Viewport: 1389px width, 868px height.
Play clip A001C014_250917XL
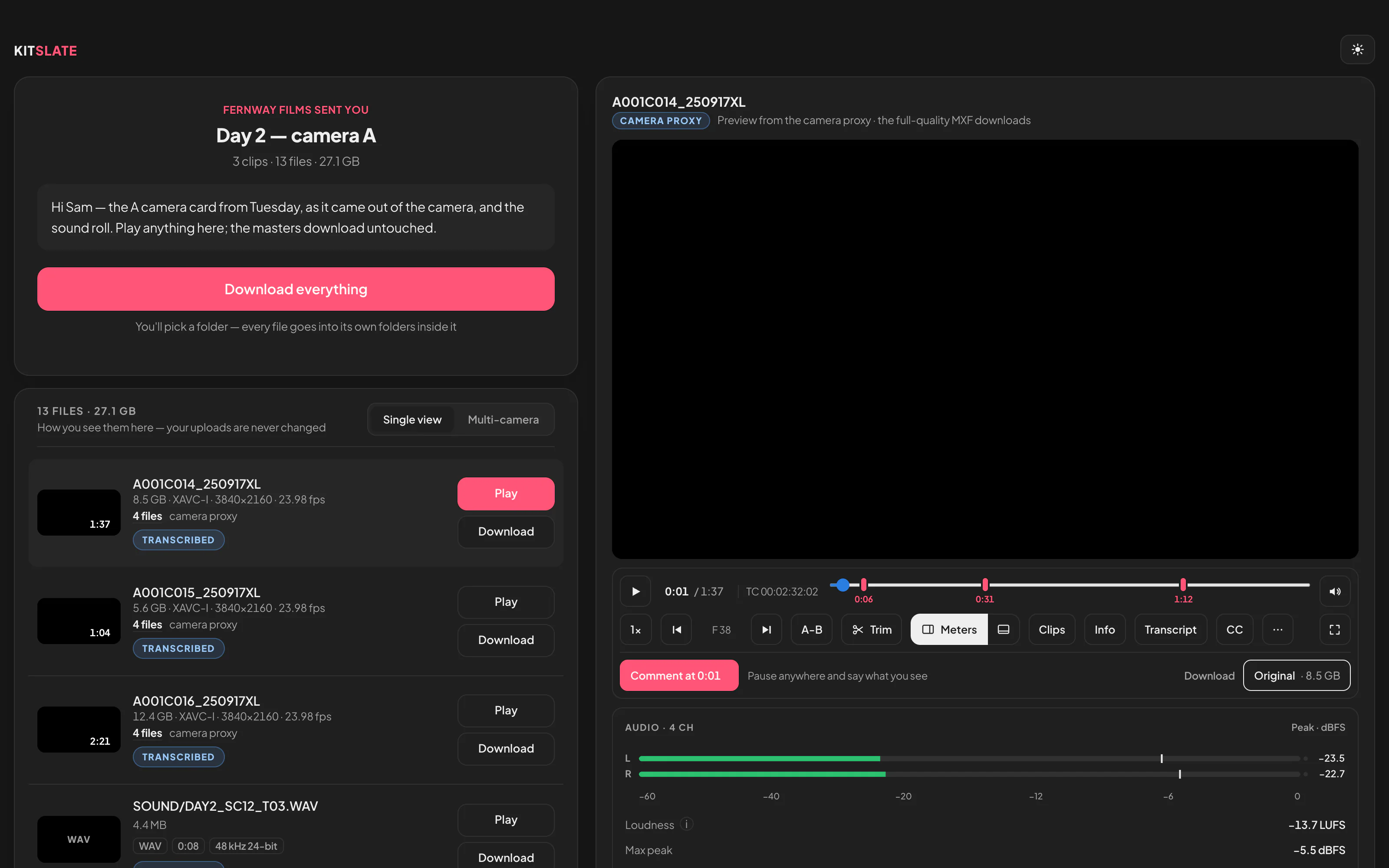[x=506, y=494]
